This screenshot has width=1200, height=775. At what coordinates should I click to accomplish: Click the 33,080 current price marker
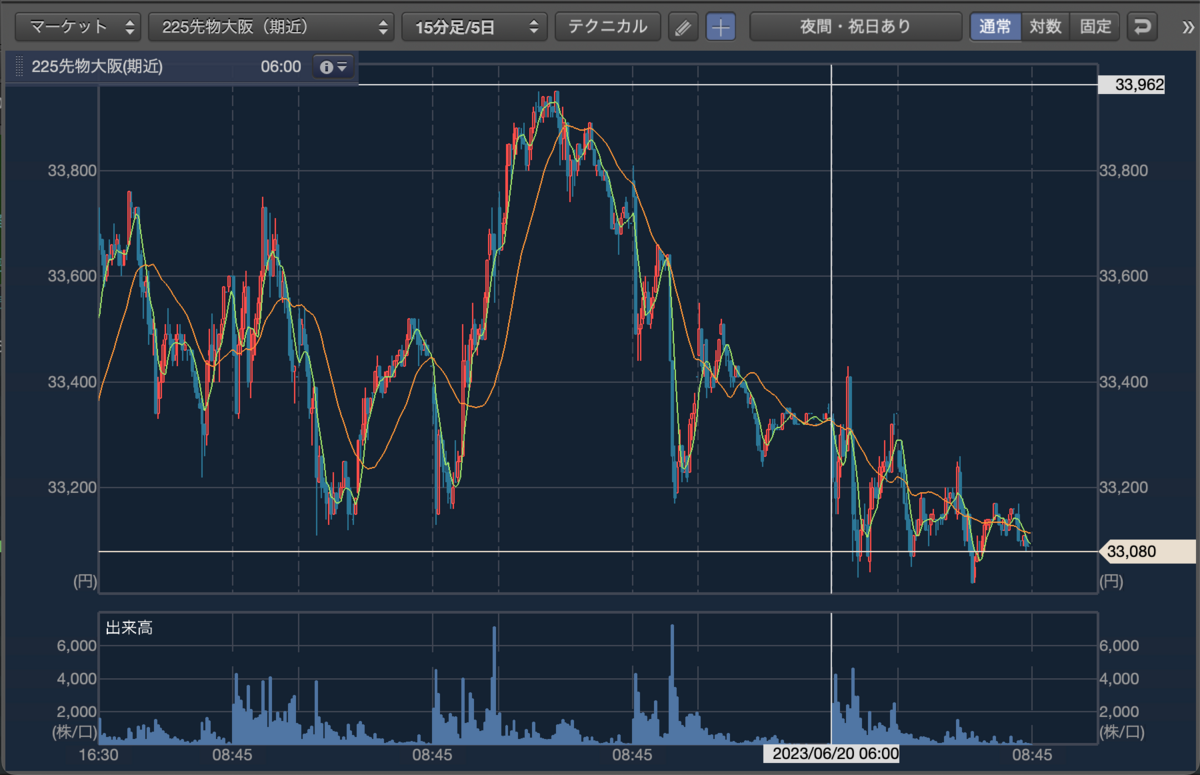coord(1147,551)
